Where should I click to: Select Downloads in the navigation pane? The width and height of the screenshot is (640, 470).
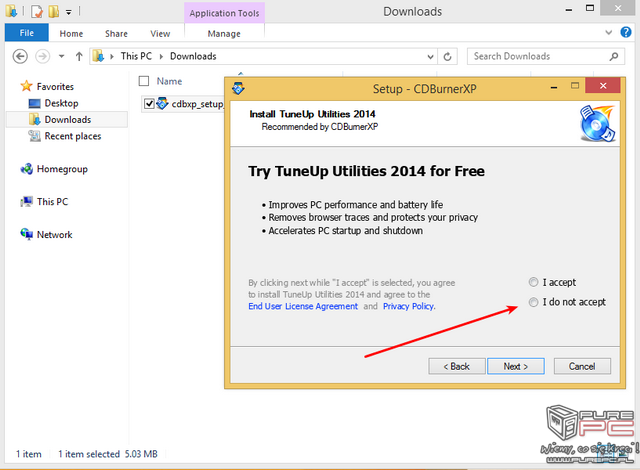point(68,120)
